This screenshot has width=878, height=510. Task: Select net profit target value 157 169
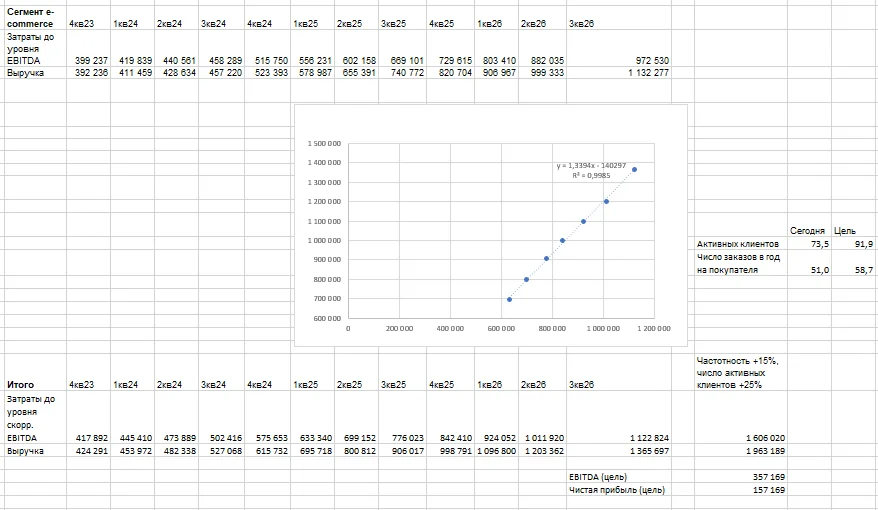click(741, 490)
